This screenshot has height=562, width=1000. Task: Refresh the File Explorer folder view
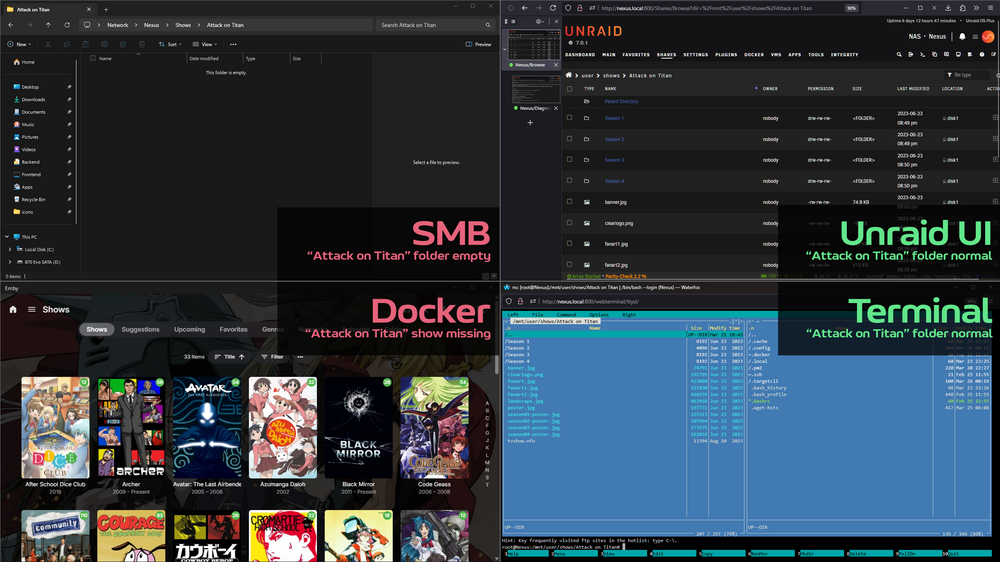tap(67, 25)
